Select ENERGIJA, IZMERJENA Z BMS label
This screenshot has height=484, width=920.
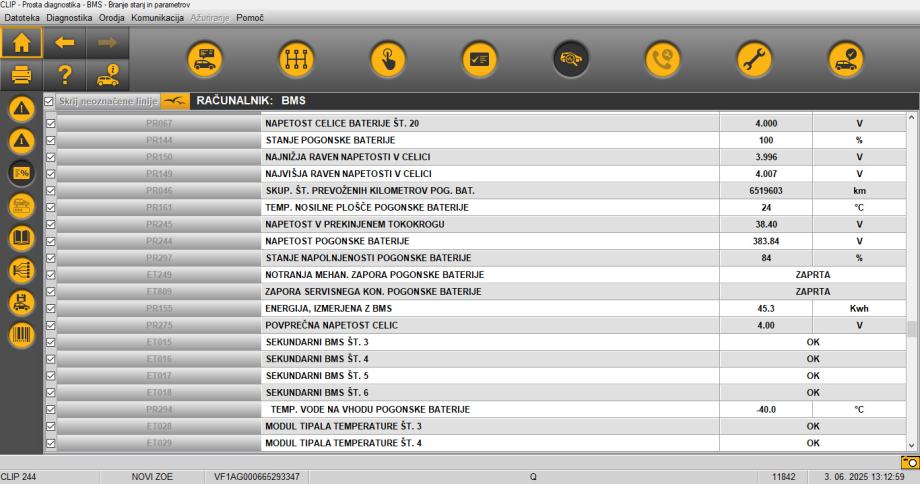tap(329, 309)
